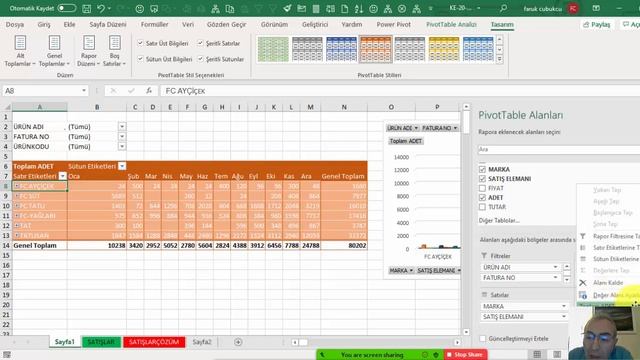
Task: Uncheck Şeritli Sütunlar checkbox
Action: 200,59
